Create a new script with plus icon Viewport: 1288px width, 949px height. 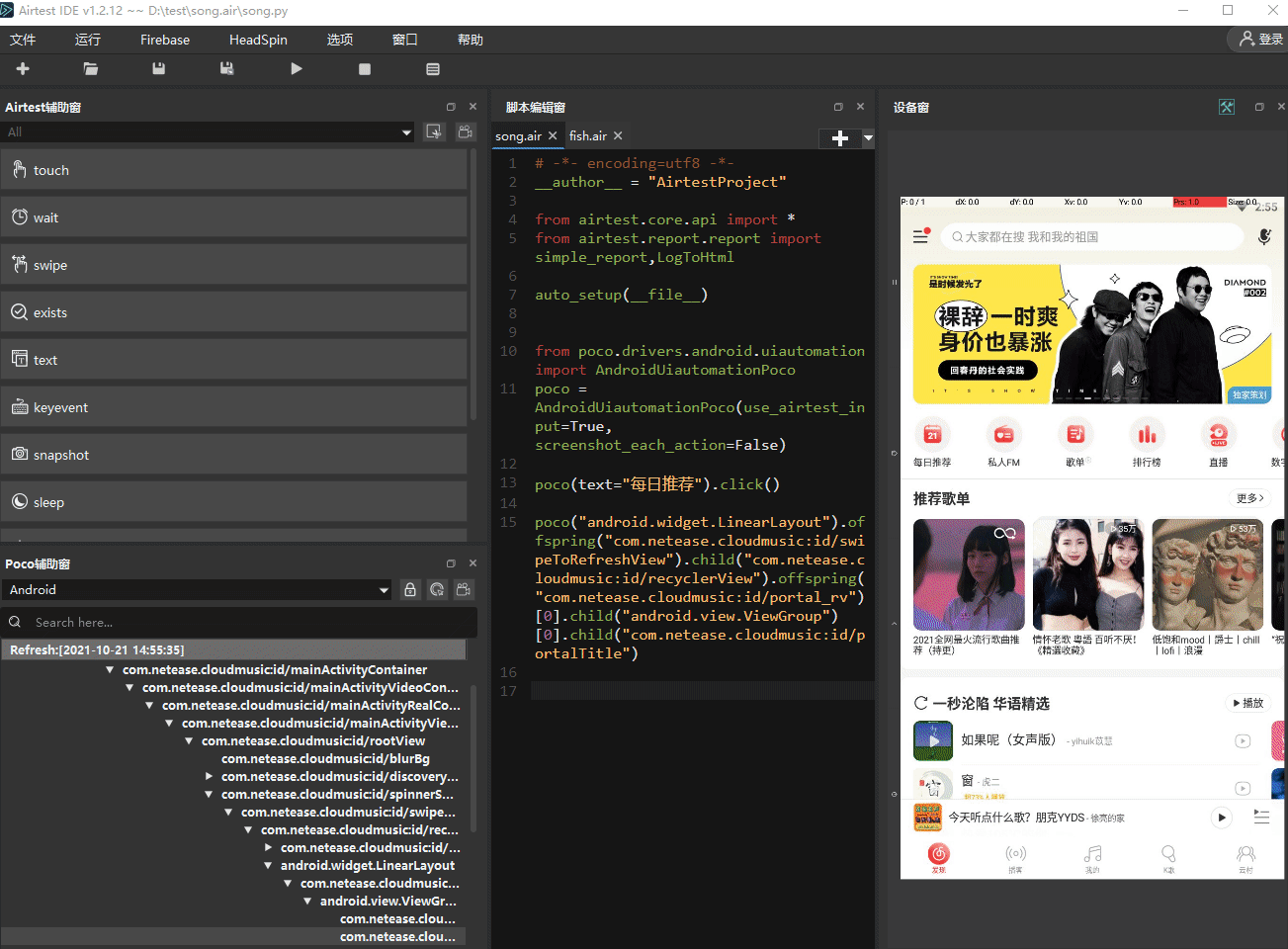23,69
